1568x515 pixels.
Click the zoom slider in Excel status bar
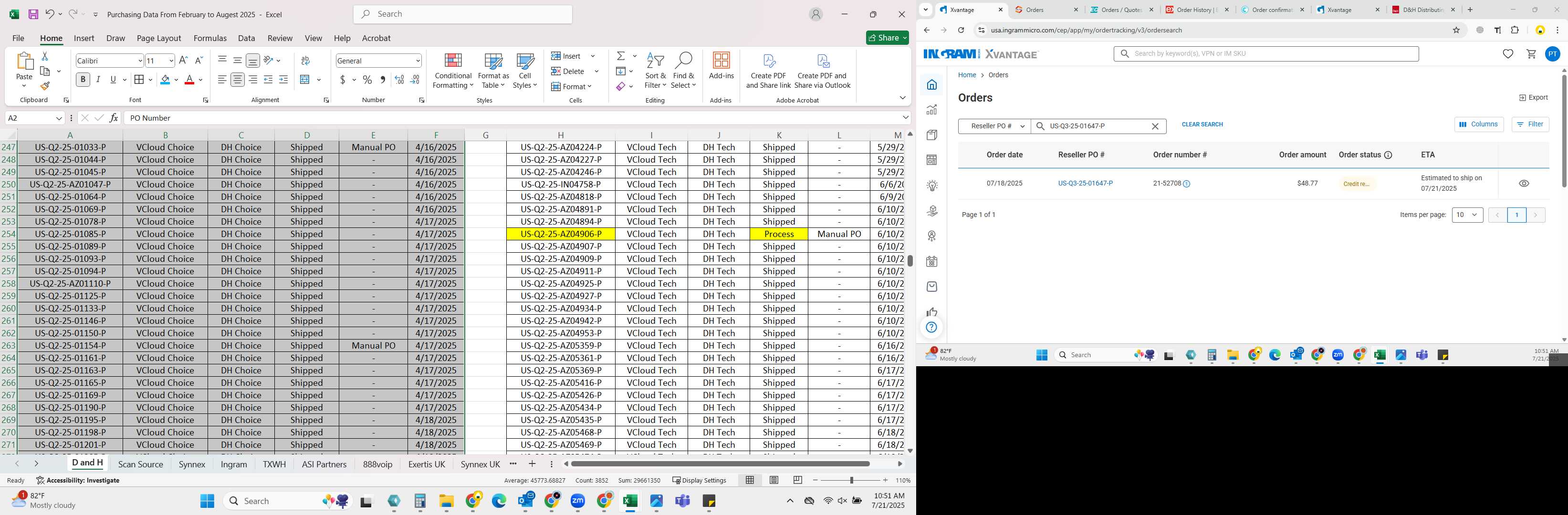pyautogui.click(x=851, y=480)
